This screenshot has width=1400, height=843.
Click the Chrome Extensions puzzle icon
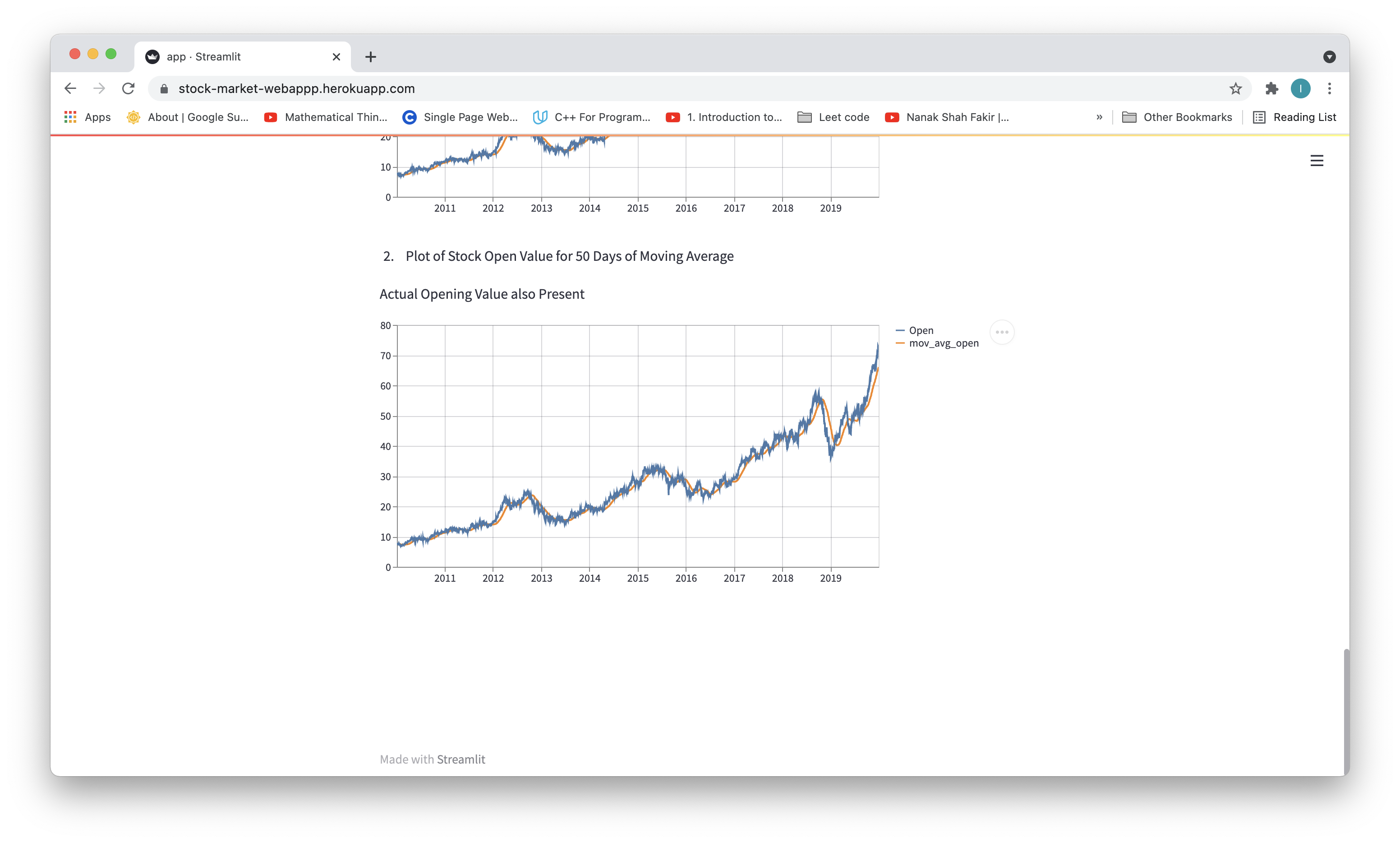(x=1272, y=88)
